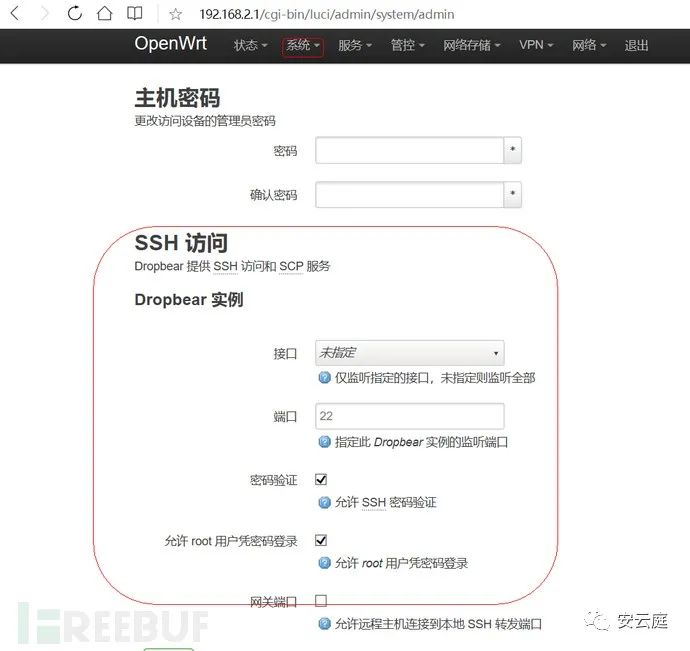Focus the 密码 input field
Image resolution: width=690 pixels, height=651 pixels.
pyautogui.click(x=409, y=150)
